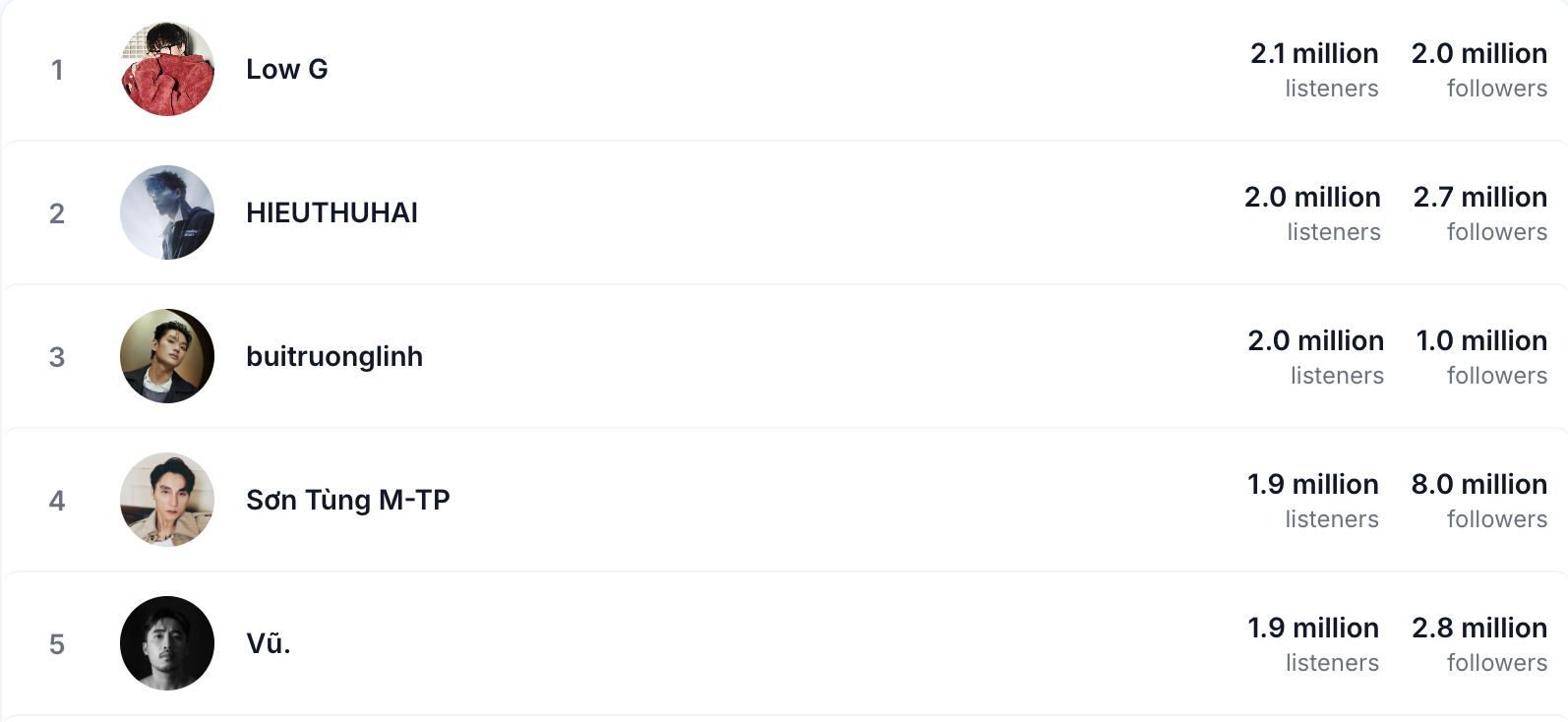
Task: Click Sơn Tùng M-TP's 8.0 million followers
Action: (x=1478, y=485)
